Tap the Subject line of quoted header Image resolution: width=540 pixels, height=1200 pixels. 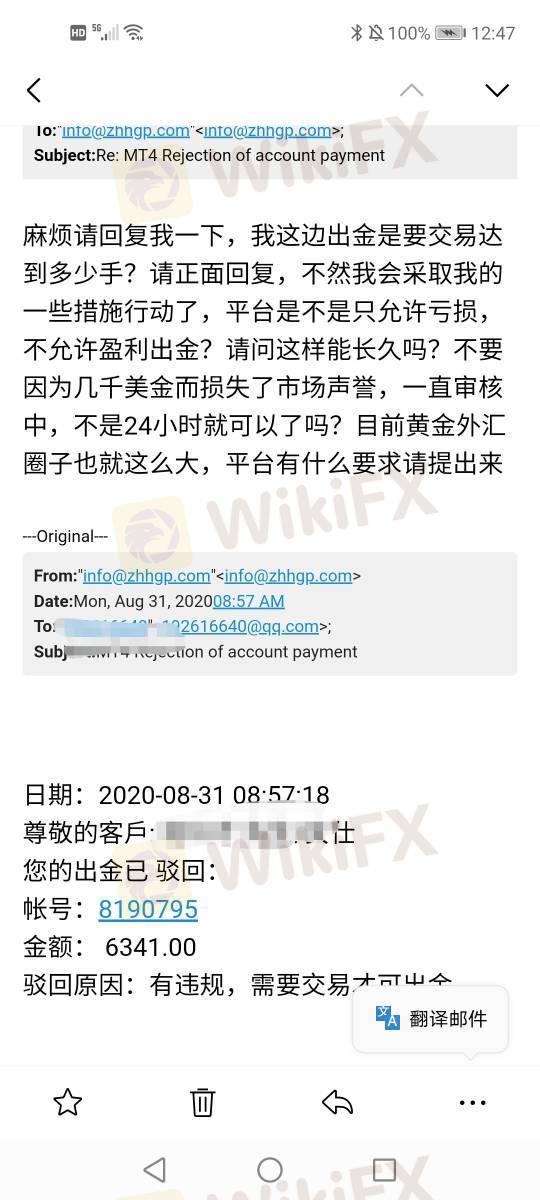196,652
